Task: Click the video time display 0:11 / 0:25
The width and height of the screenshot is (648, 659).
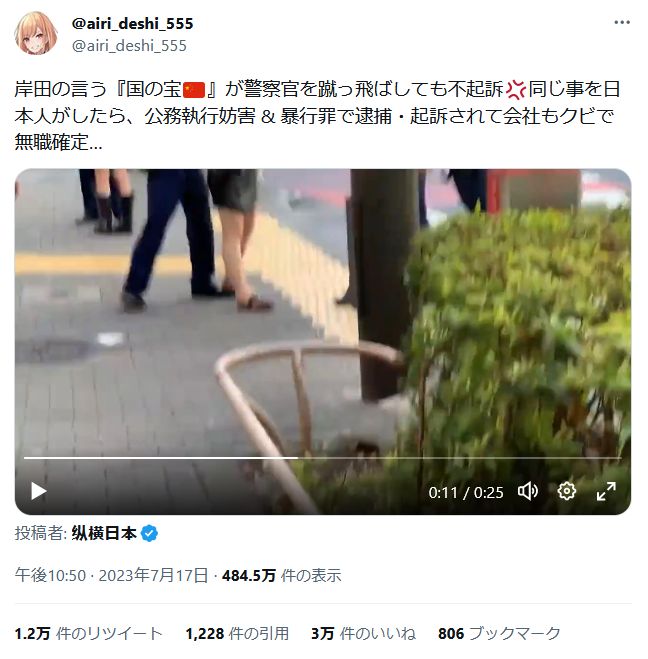Action: click(466, 492)
